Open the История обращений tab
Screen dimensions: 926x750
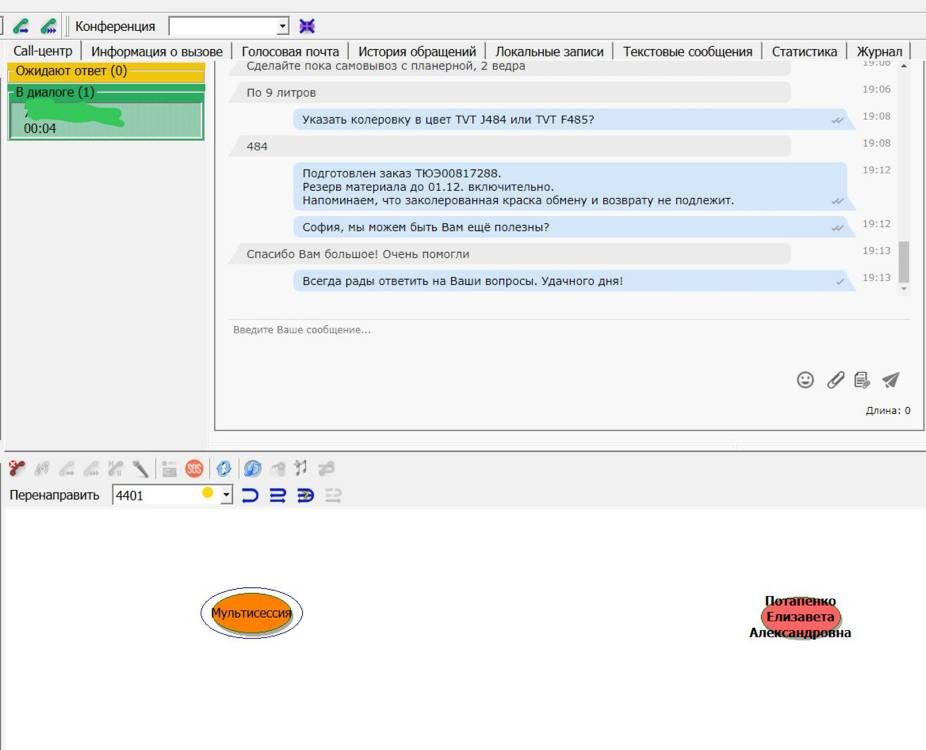pos(417,51)
